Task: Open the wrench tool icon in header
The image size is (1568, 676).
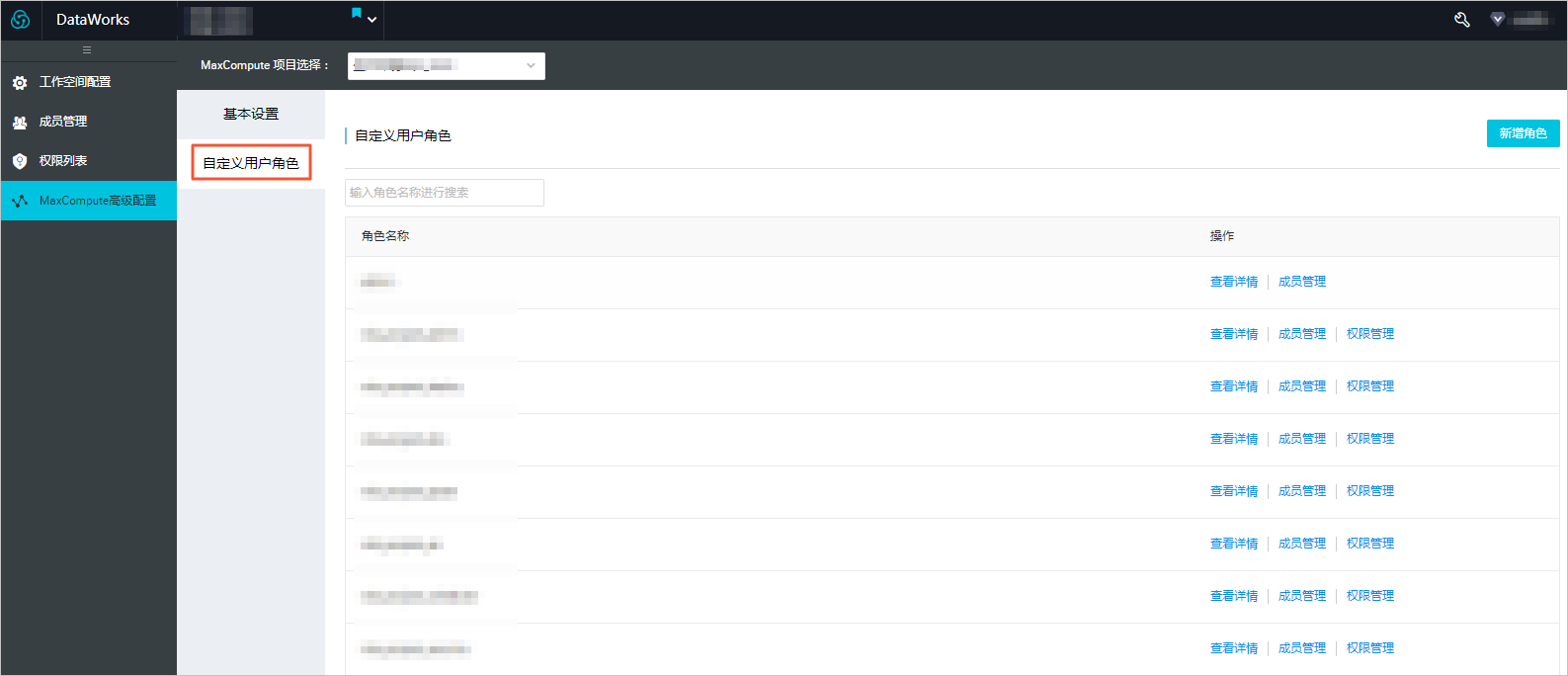Action: click(x=1462, y=20)
